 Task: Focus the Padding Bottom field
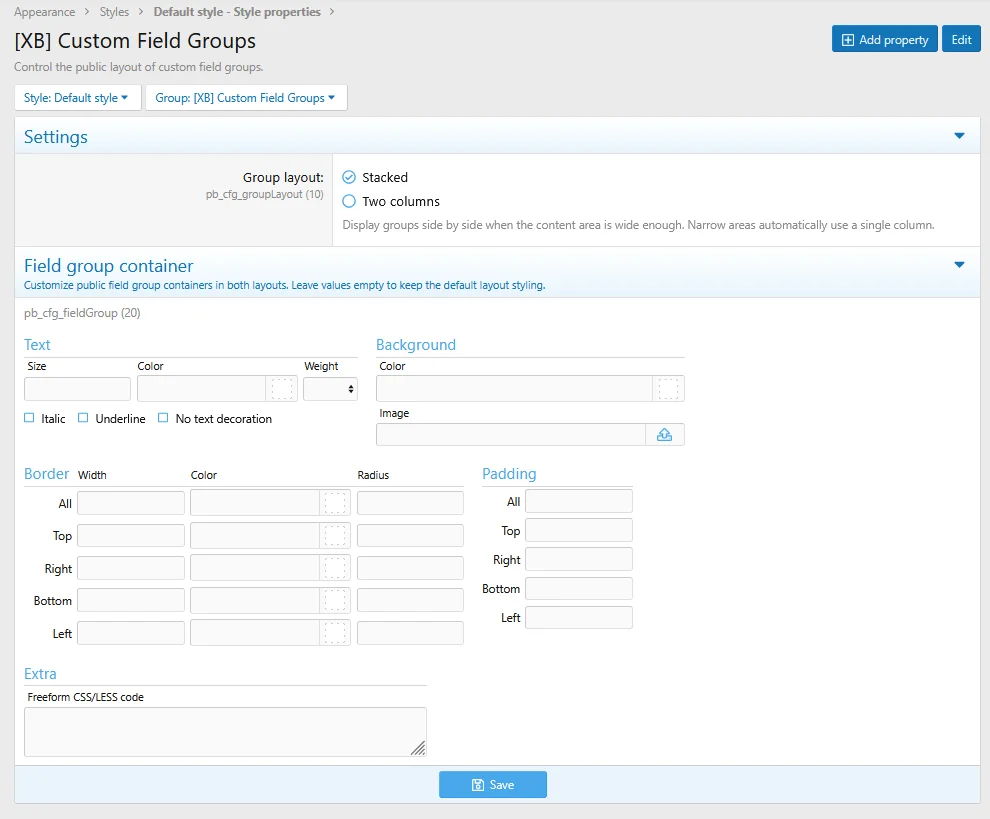click(579, 589)
